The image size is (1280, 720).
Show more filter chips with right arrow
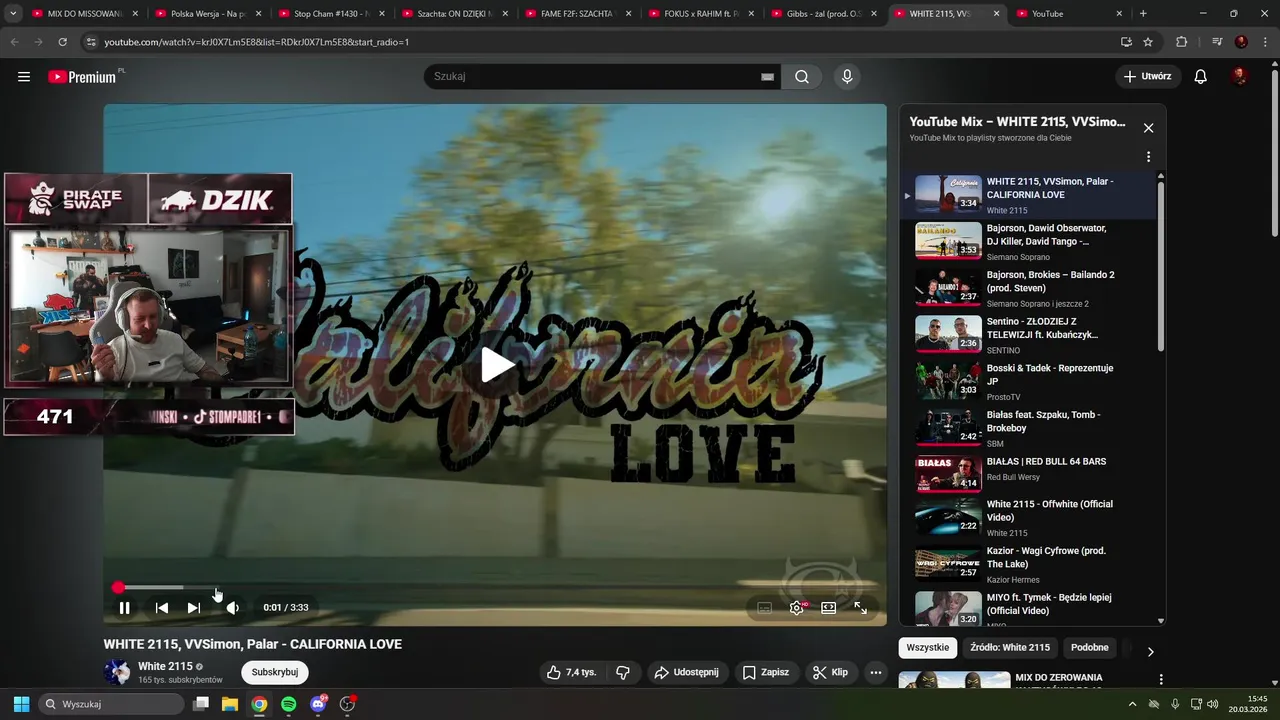[x=1150, y=651]
